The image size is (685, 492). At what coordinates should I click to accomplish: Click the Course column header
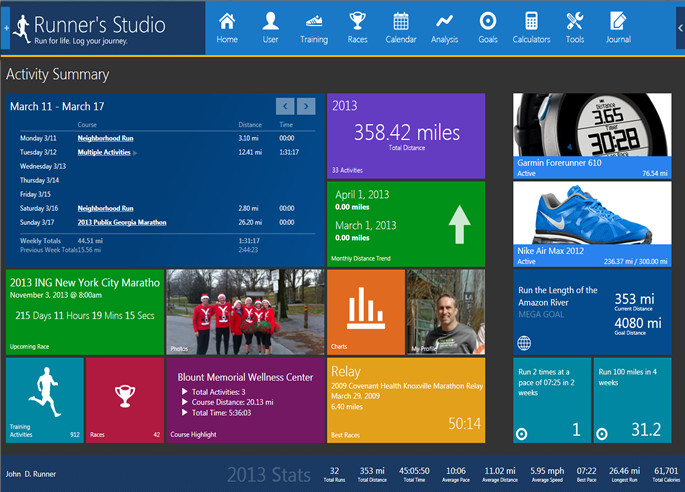(87, 125)
